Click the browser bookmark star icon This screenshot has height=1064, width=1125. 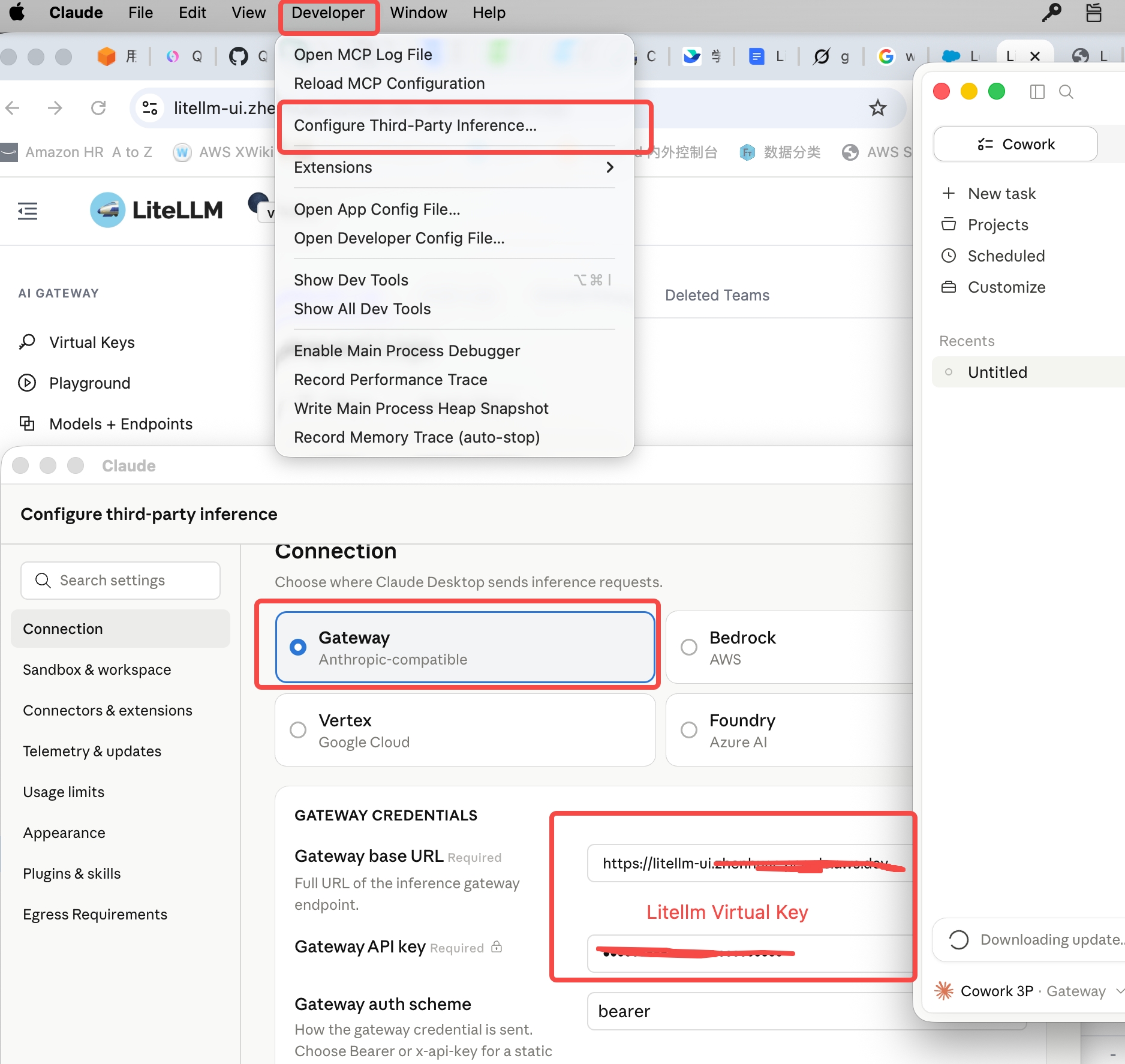[x=877, y=108]
